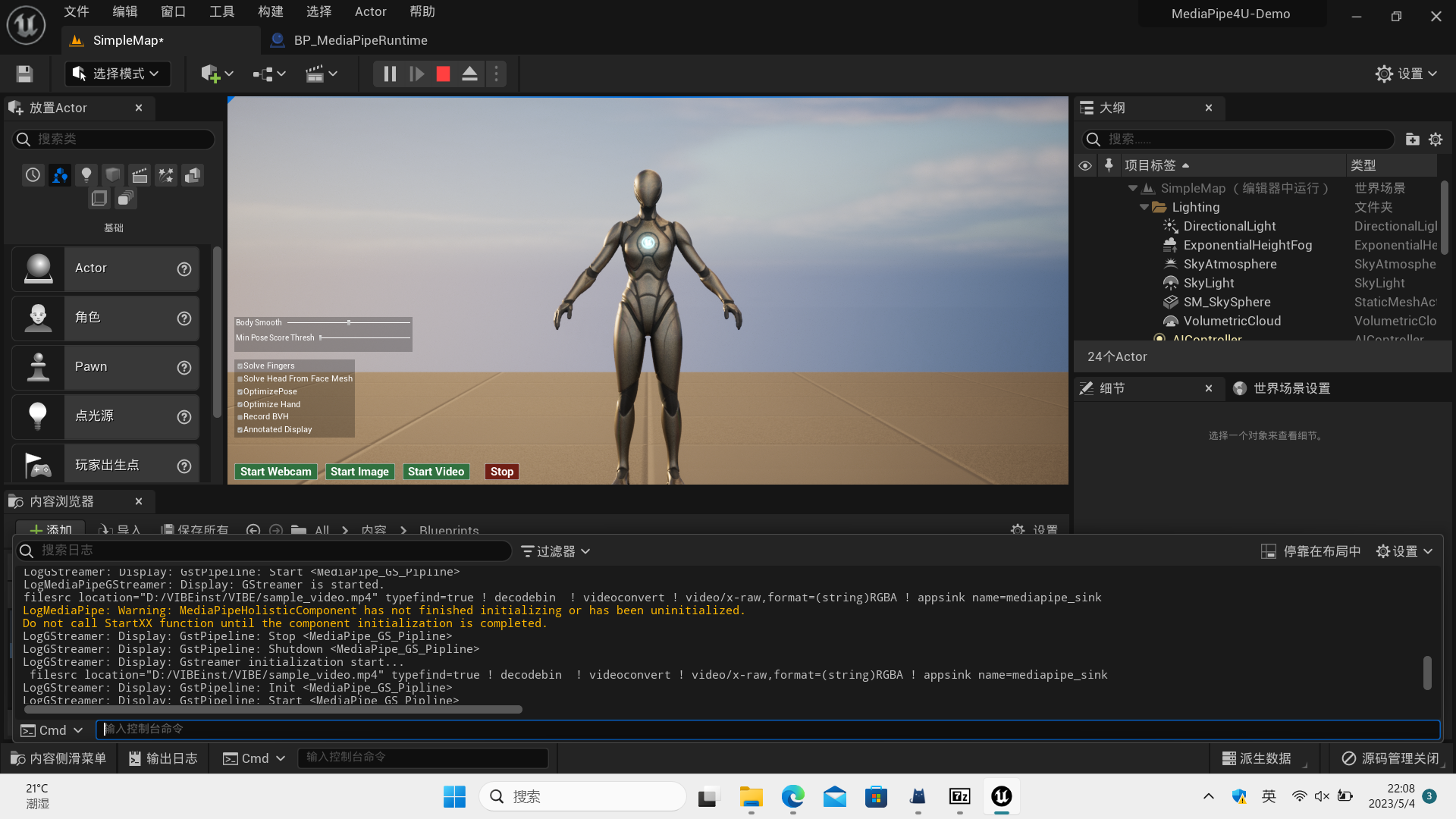The height and width of the screenshot is (819, 1456).
Task: Switch to the BP_MediaPipeRuntime tab
Action: click(x=349, y=40)
